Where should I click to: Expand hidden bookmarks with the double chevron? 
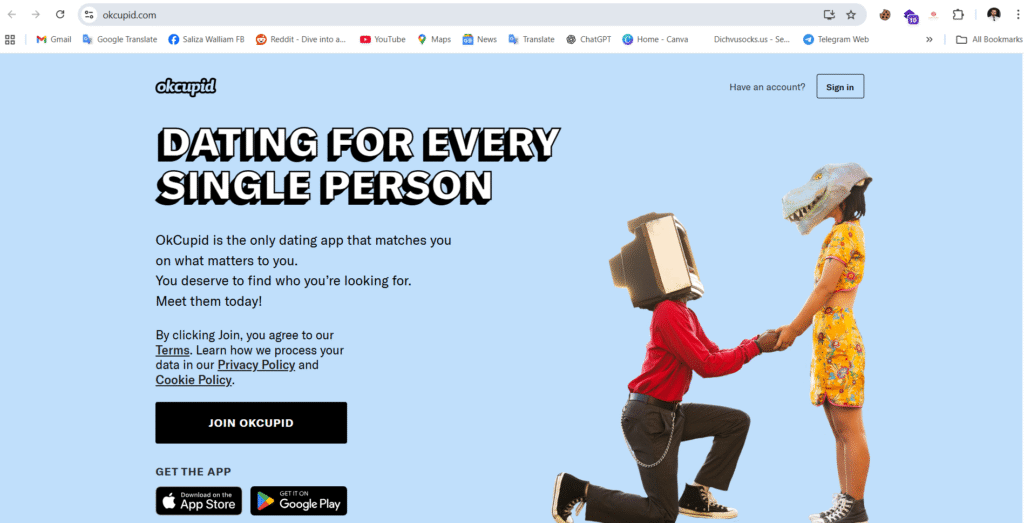(929, 39)
